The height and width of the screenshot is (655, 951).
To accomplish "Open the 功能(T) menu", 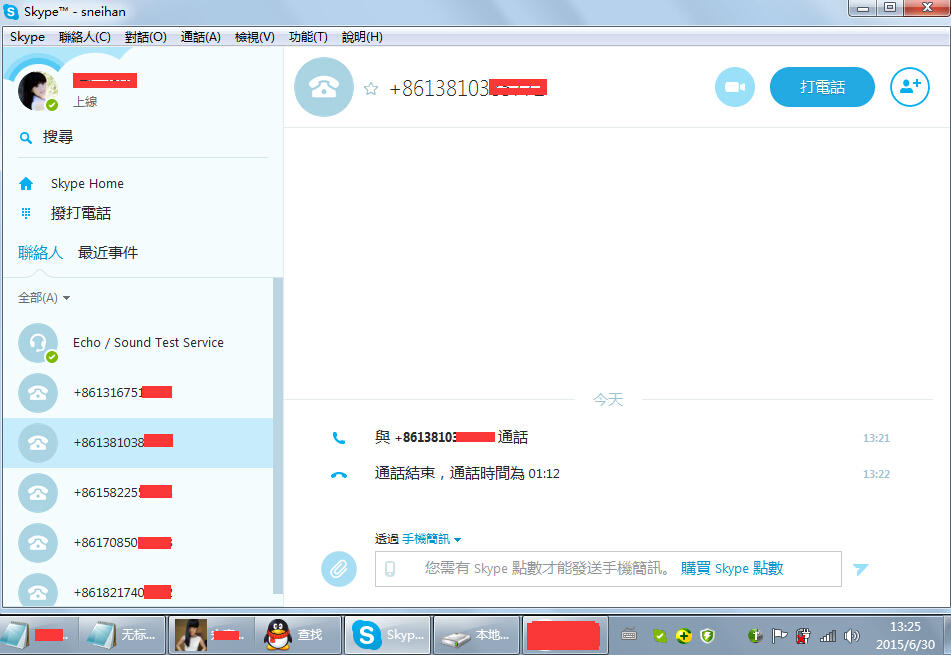I will tap(308, 37).
